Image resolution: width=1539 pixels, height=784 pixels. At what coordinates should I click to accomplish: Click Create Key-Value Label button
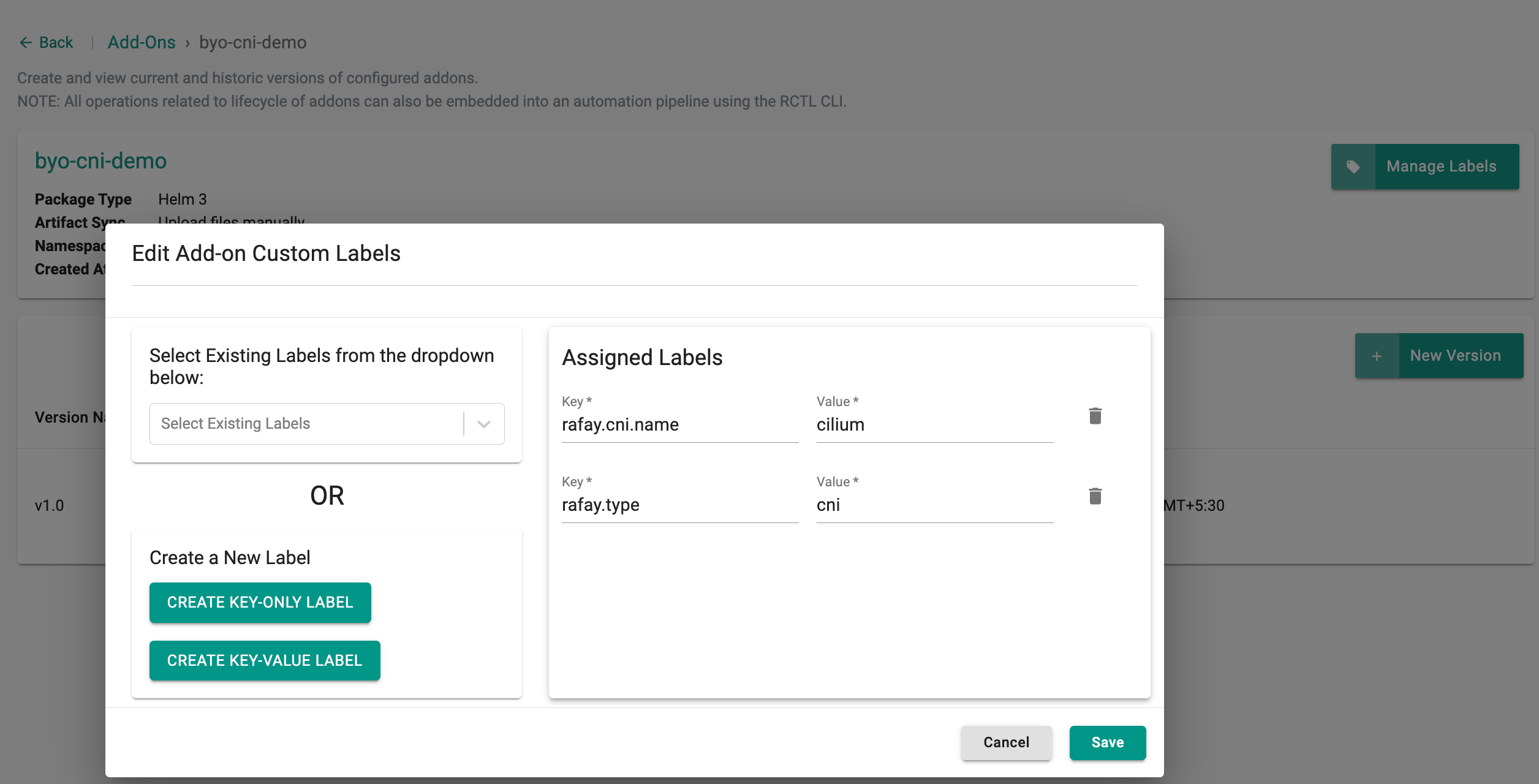click(265, 660)
